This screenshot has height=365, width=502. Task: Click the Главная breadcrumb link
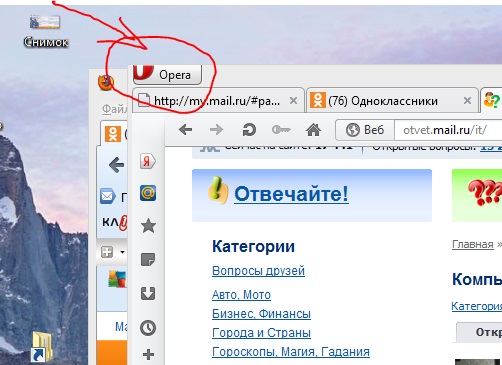coord(473,244)
